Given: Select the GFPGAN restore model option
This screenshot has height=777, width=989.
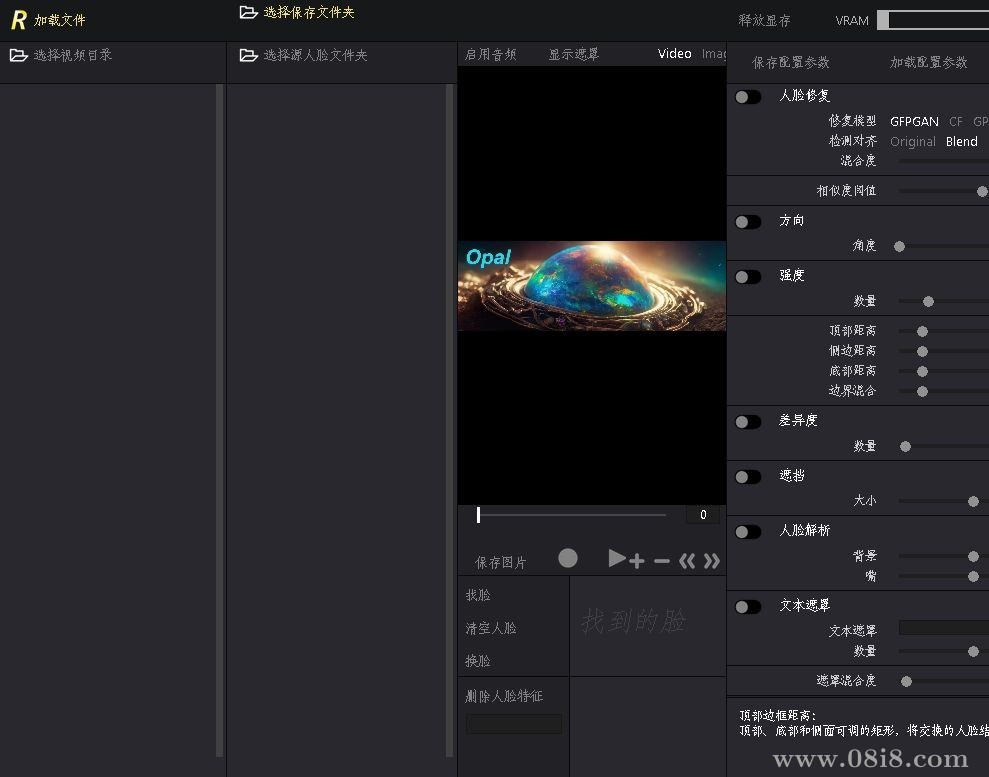Looking at the screenshot, I should [x=913, y=121].
